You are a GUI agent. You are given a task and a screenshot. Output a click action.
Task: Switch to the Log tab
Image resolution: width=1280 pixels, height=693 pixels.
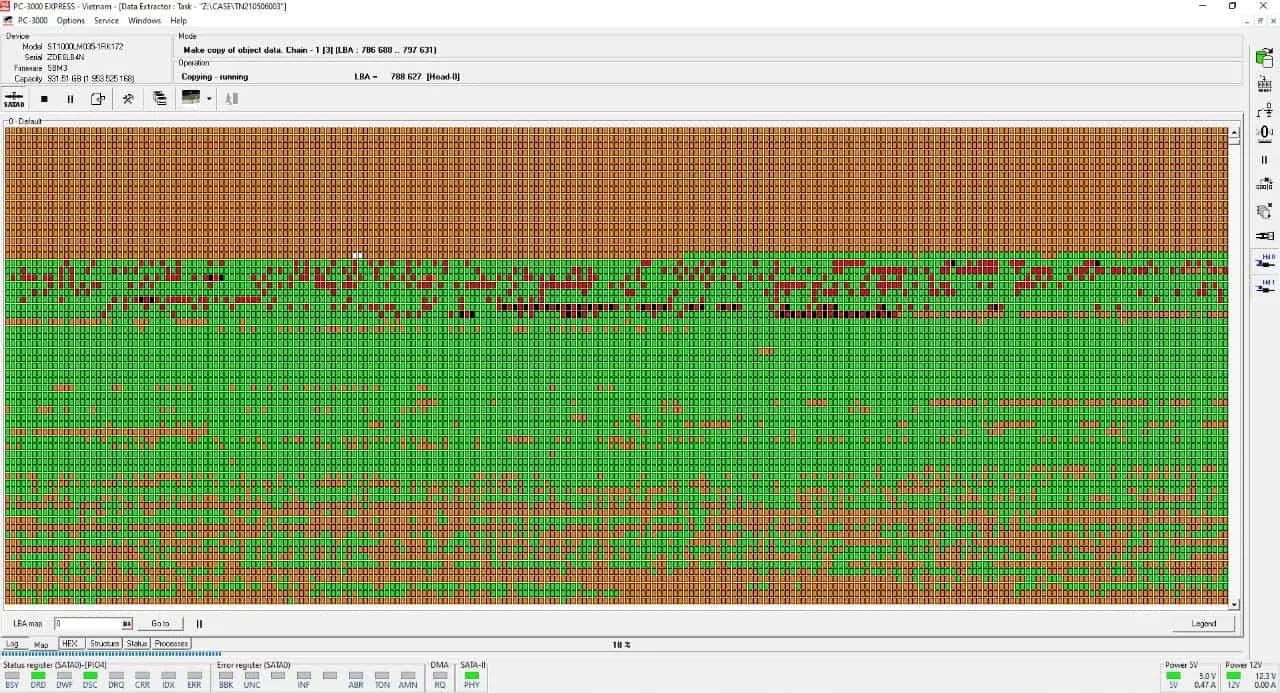coord(13,644)
